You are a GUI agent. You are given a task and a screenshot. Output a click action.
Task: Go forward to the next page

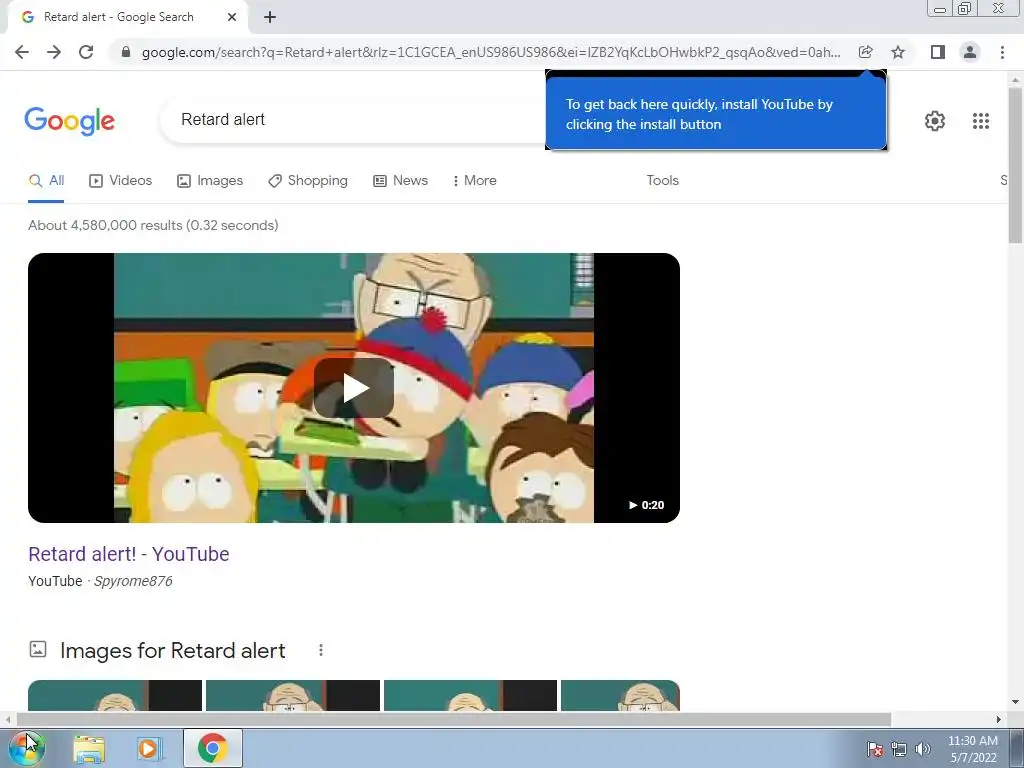(54, 52)
